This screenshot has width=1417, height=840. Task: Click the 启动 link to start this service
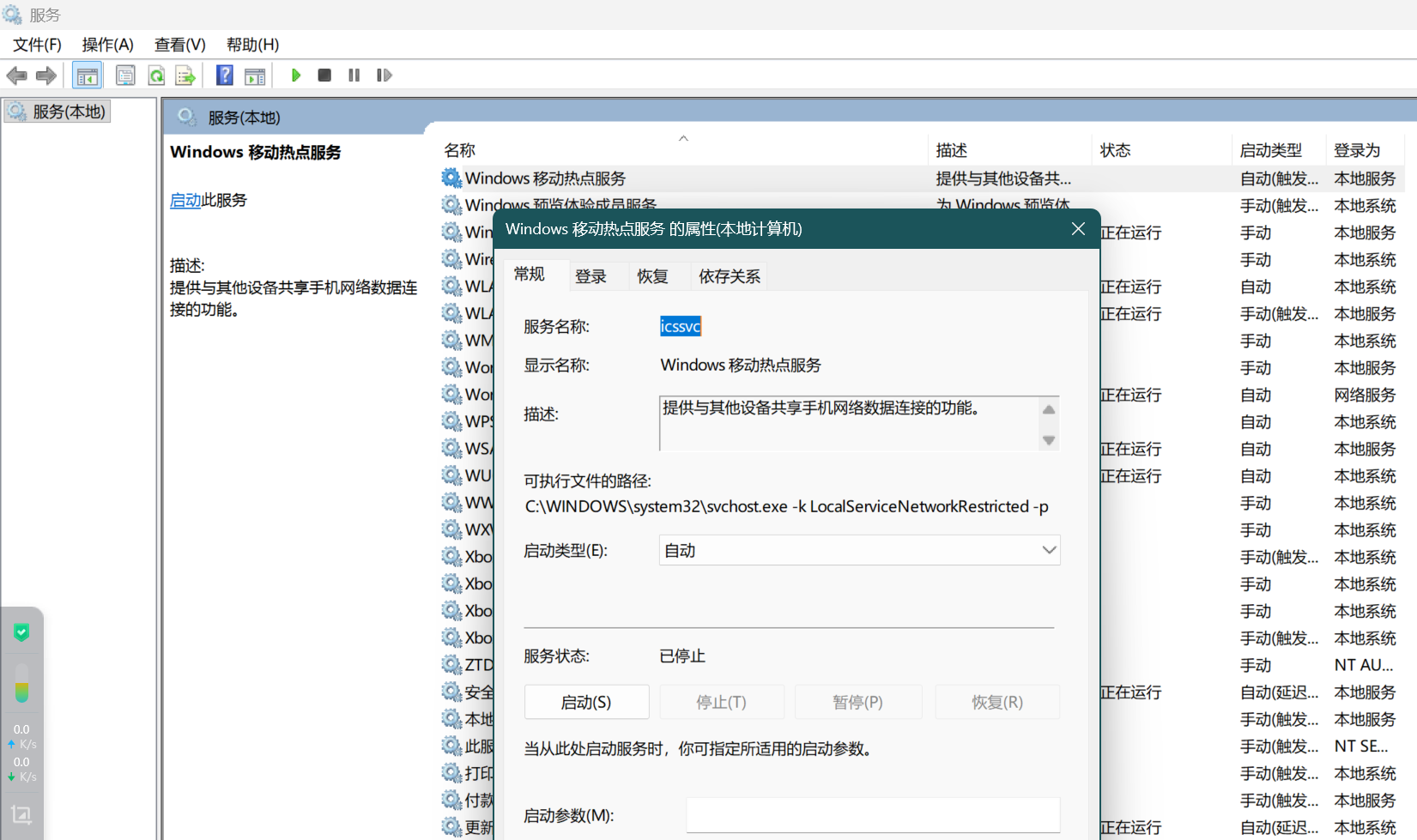185,200
